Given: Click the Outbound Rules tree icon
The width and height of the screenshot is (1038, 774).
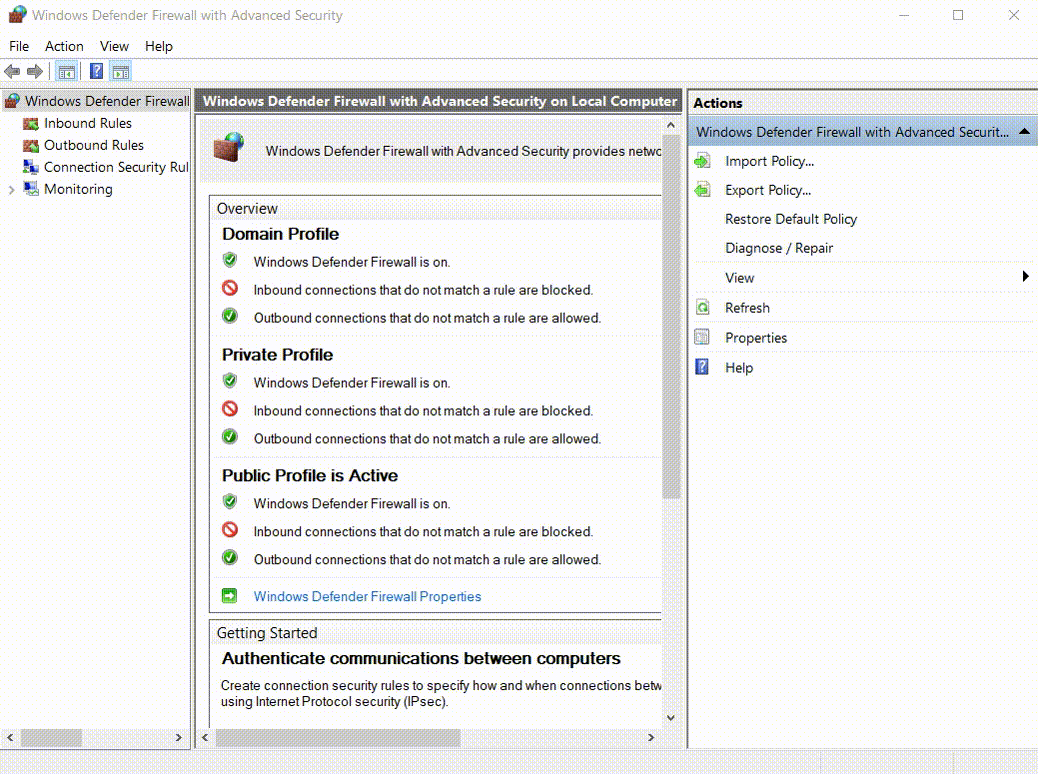Looking at the screenshot, I should pyautogui.click(x=30, y=146).
